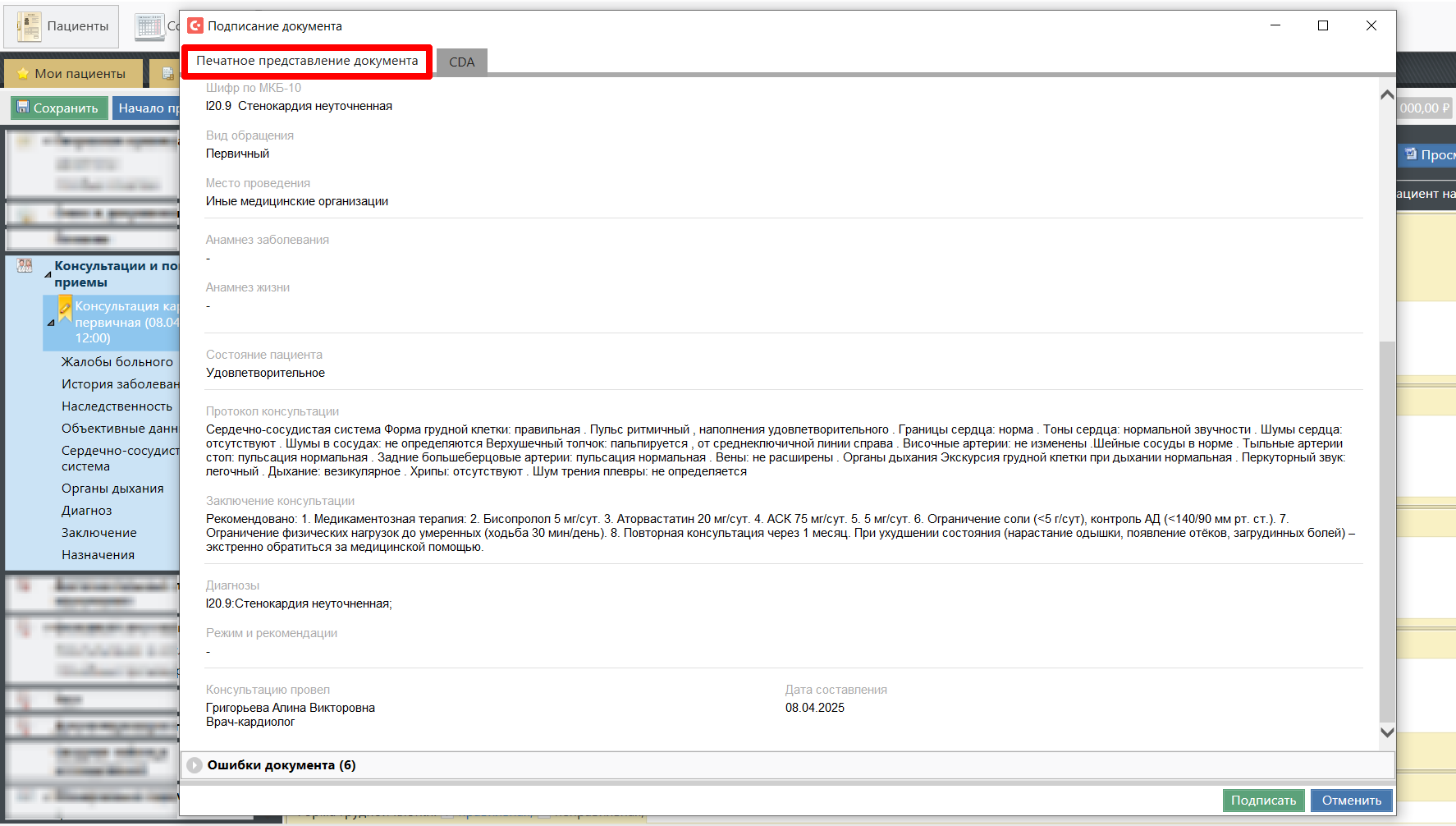Viewport: 1456px width, 826px height.
Task: Click scrollbar up arrow in document preview
Action: point(1387,95)
